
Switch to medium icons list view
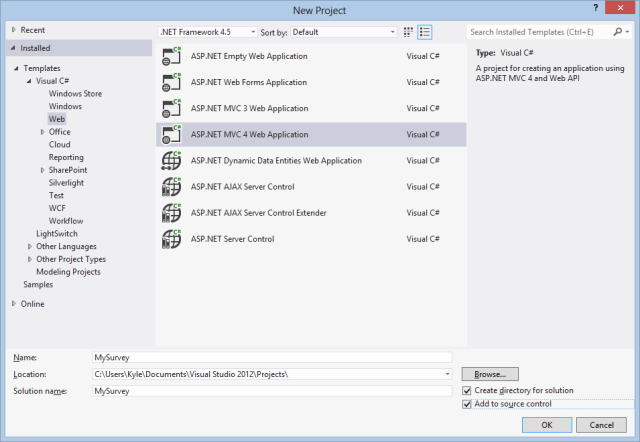coord(424,32)
